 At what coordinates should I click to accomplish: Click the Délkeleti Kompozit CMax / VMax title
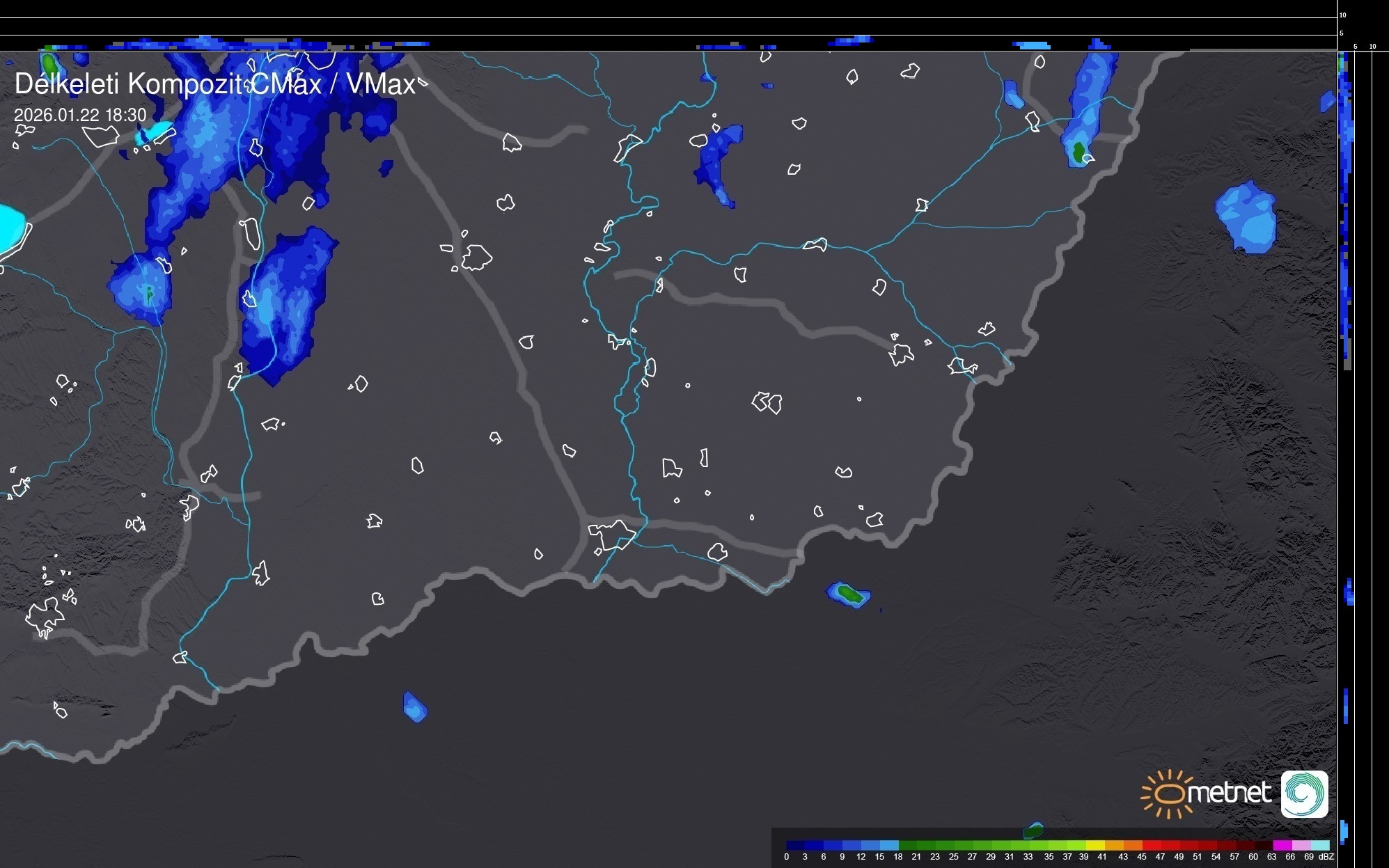(x=214, y=84)
